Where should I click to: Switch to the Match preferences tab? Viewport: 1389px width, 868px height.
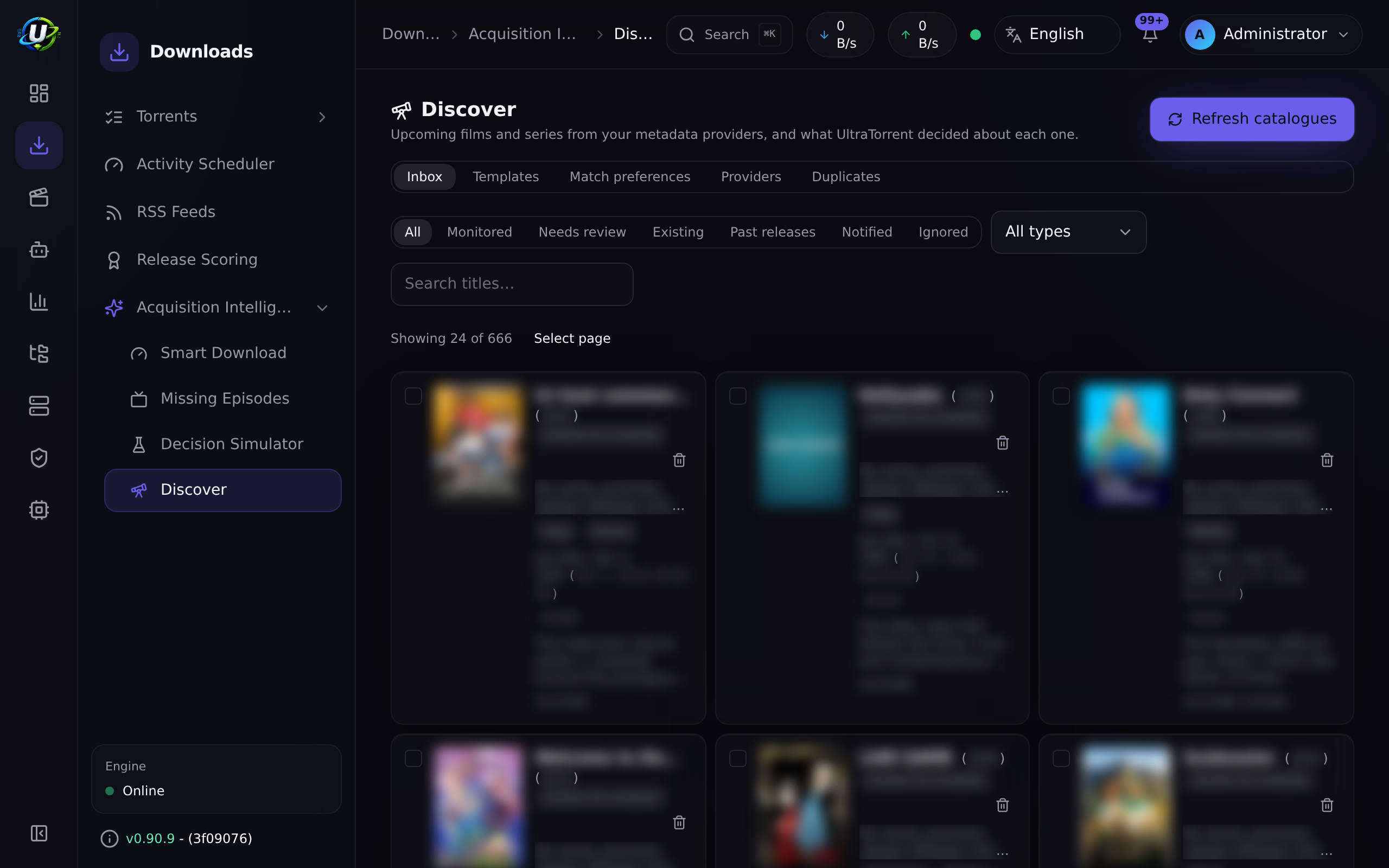[x=629, y=177]
